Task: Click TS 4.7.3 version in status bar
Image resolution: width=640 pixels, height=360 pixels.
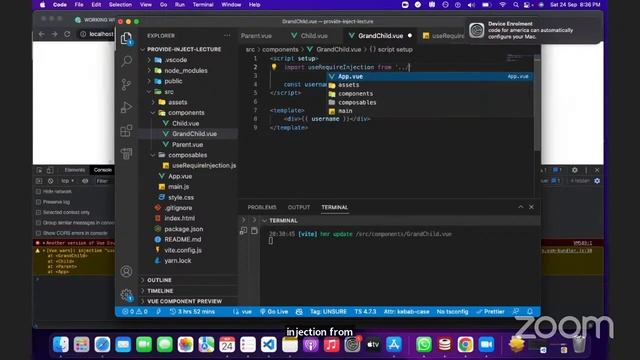Action: coord(365,311)
